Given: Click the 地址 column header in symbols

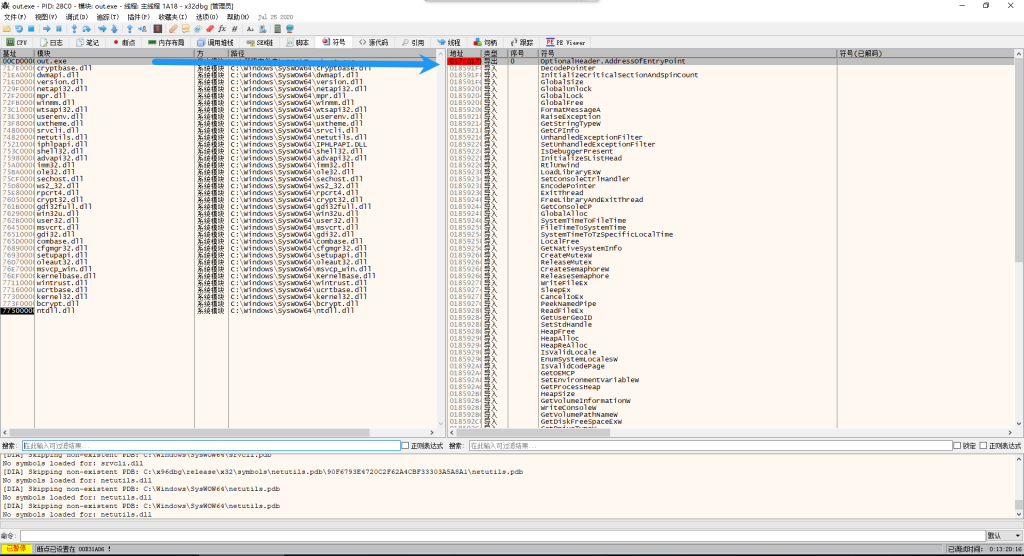Looking at the screenshot, I should coord(464,53).
